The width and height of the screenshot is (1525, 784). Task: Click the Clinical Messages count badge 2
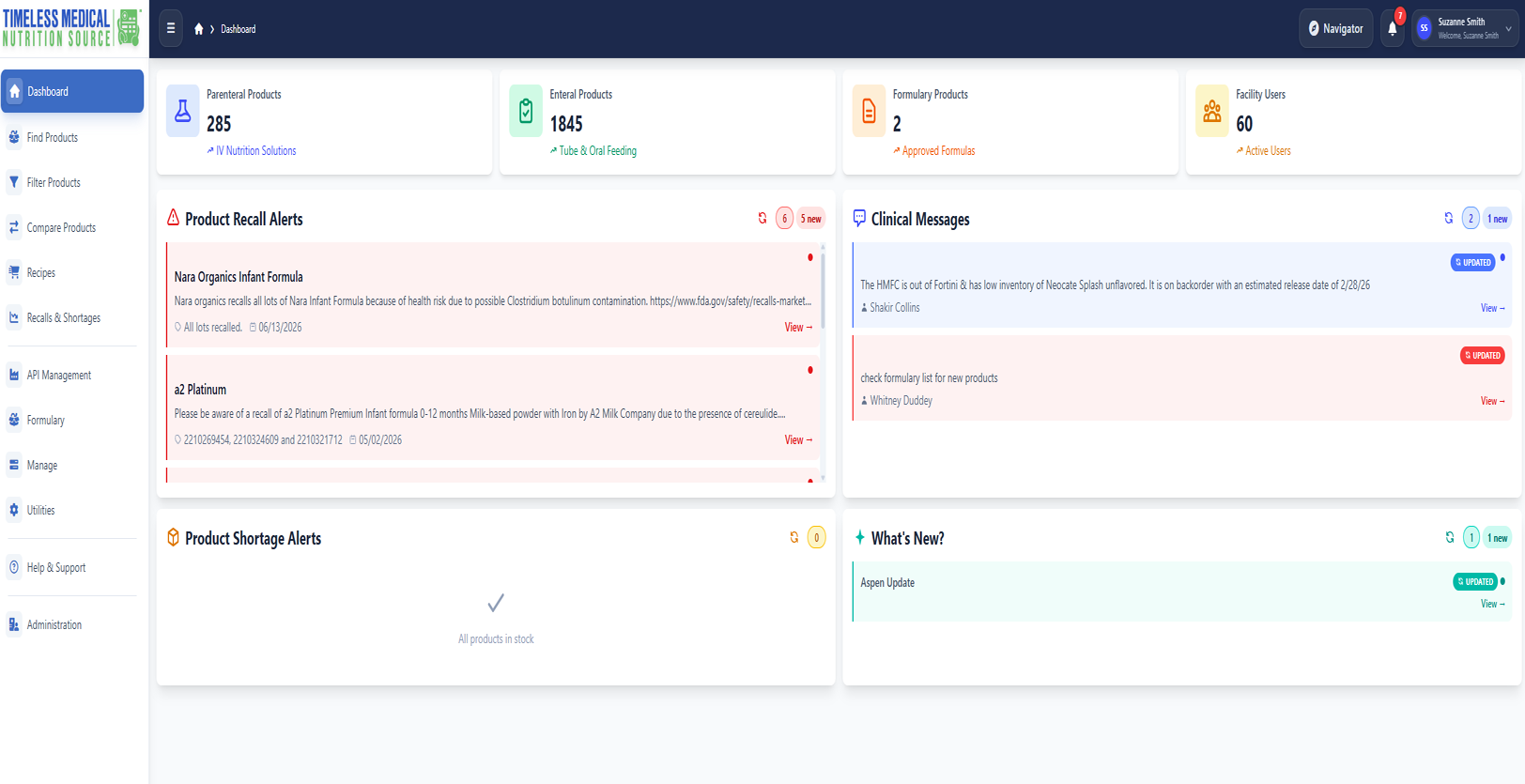pyautogui.click(x=1471, y=219)
